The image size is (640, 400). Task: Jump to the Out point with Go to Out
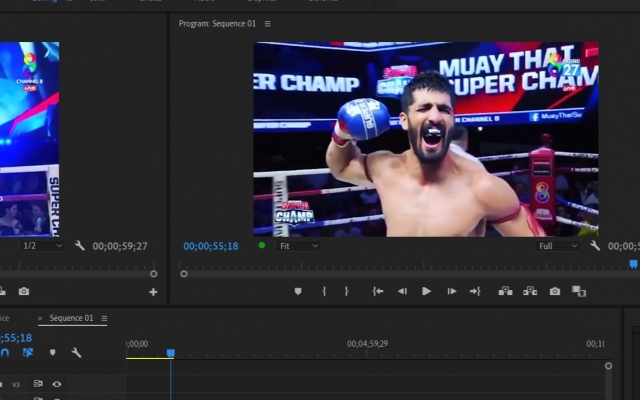pyautogui.click(x=475, y=291)
